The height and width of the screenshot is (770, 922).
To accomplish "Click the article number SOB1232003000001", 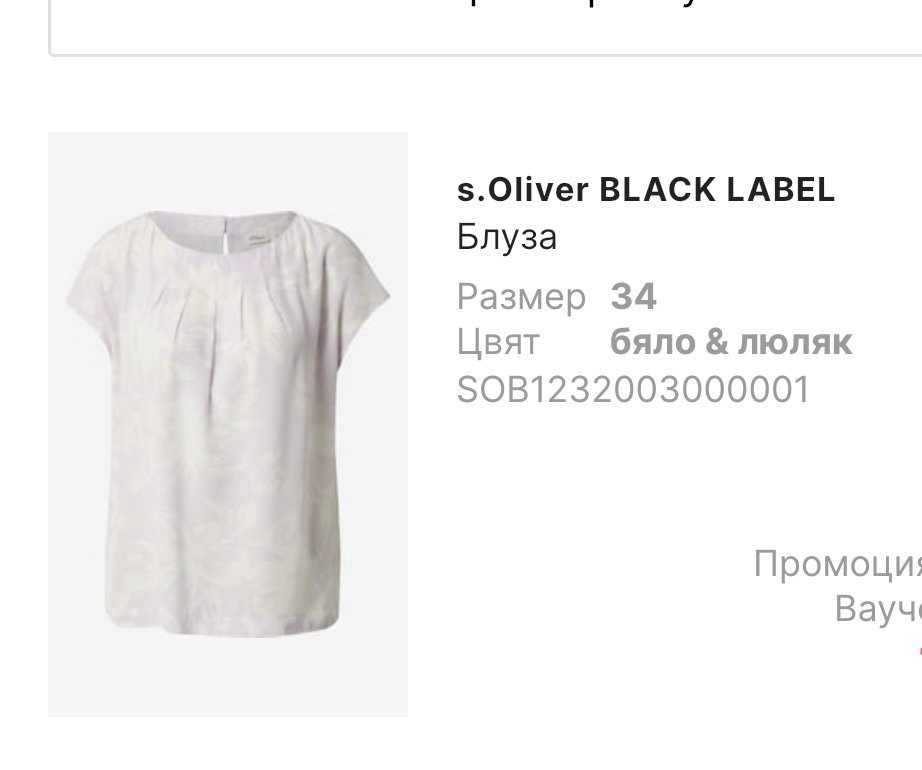I will [x=633, y=389].
